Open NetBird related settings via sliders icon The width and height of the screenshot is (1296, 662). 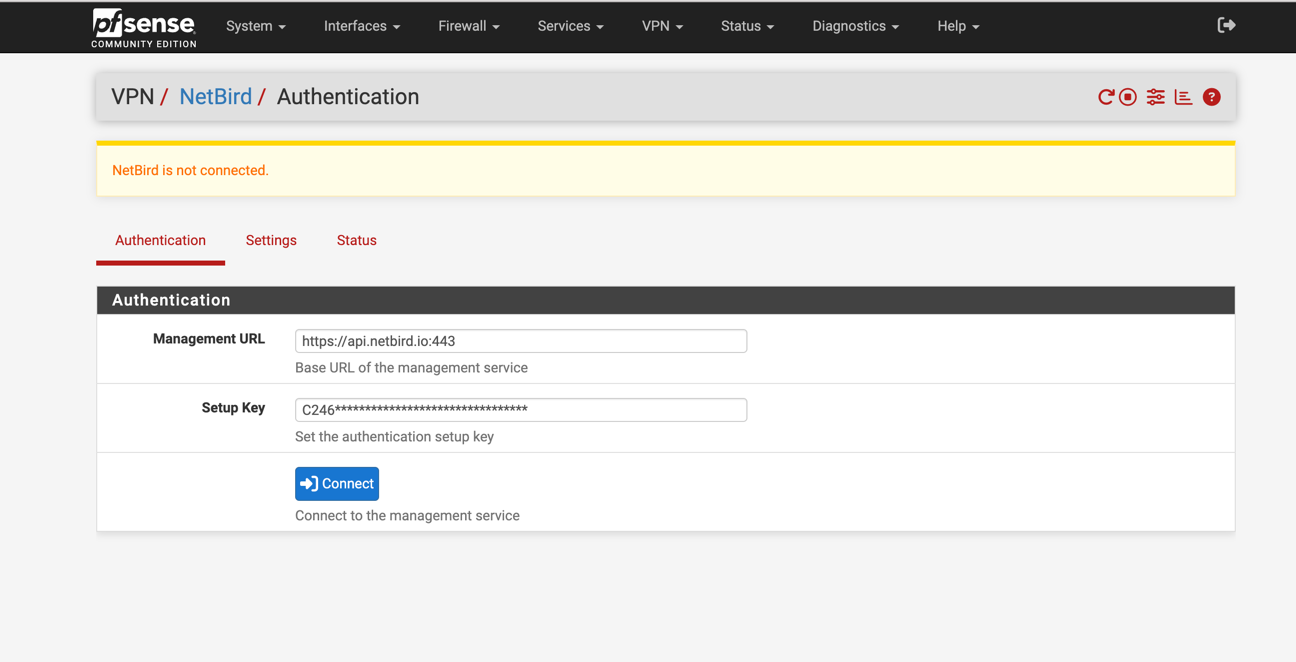(1155, 96)
